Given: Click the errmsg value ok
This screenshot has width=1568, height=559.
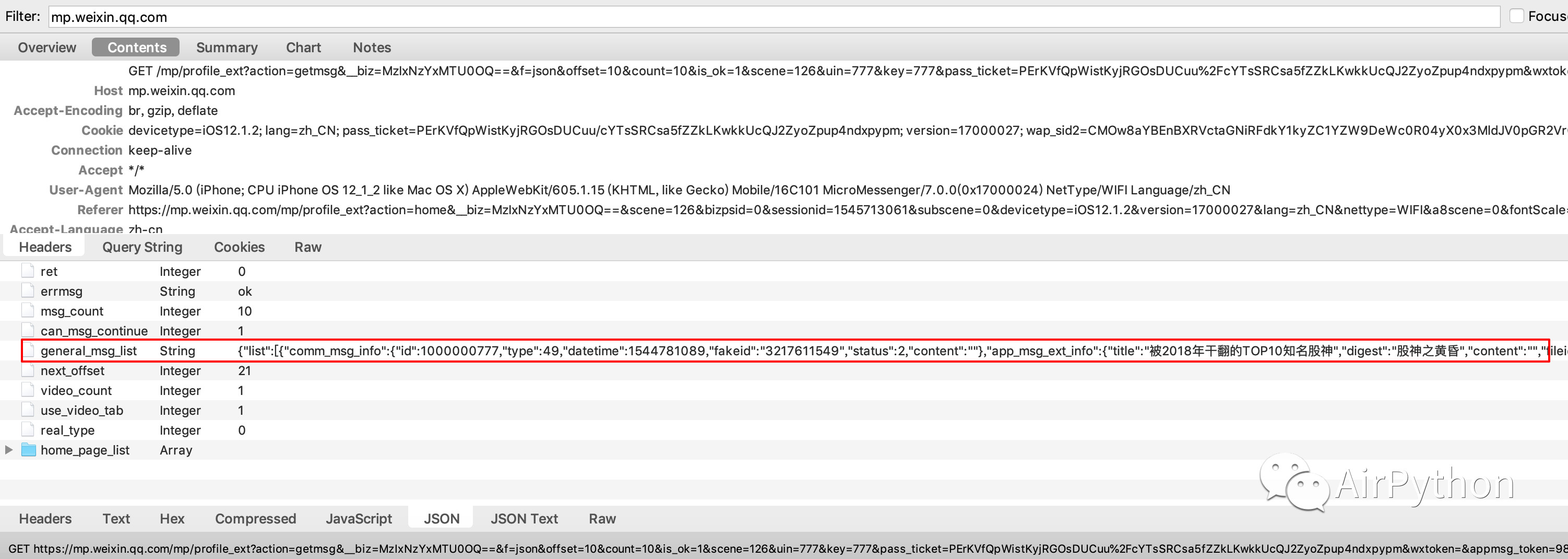Looking at the screenshot, I should pyautogui.click(x=245, y=292).
